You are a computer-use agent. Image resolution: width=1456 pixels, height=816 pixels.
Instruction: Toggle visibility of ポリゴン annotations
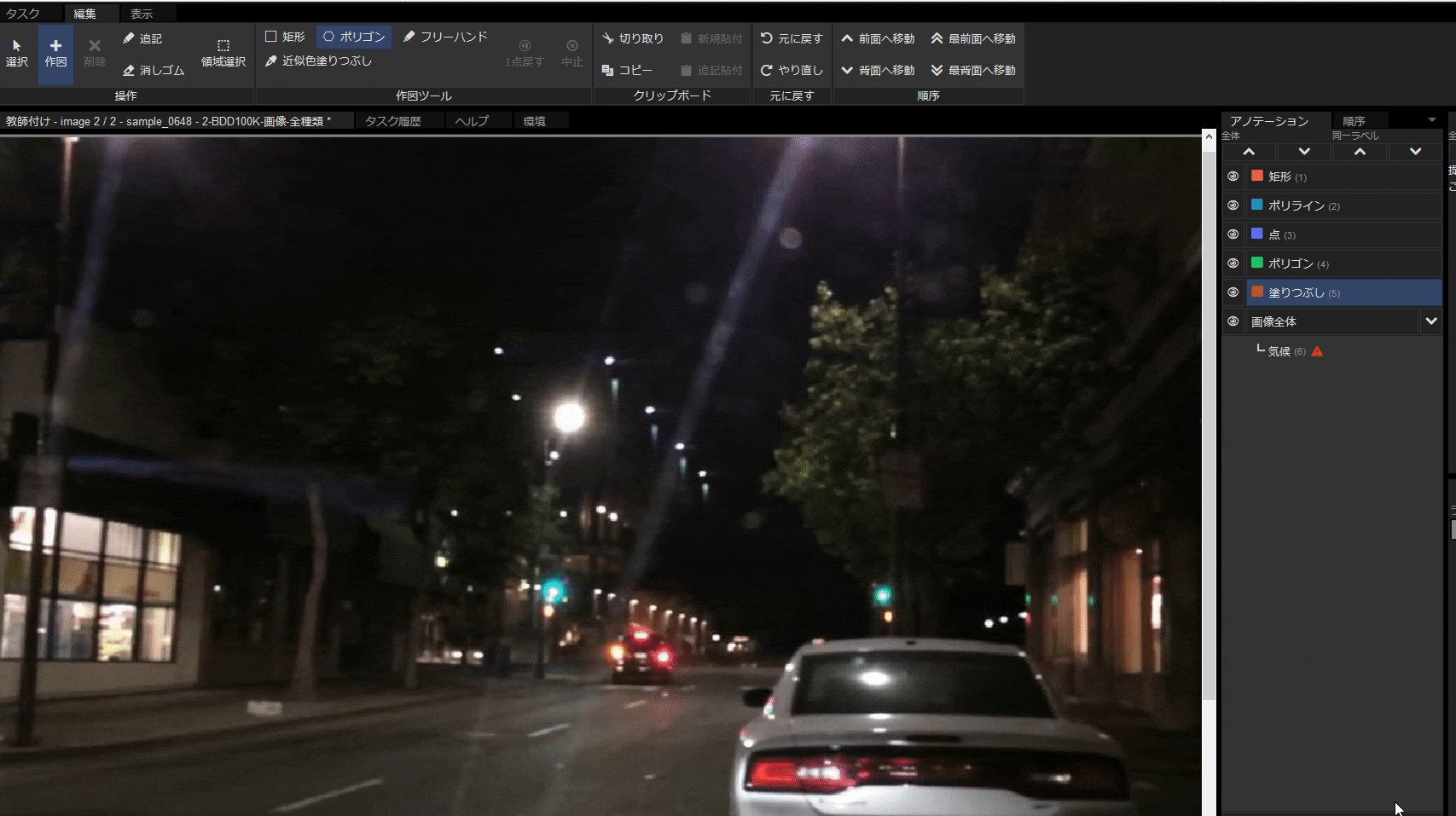coord(1233,263)
